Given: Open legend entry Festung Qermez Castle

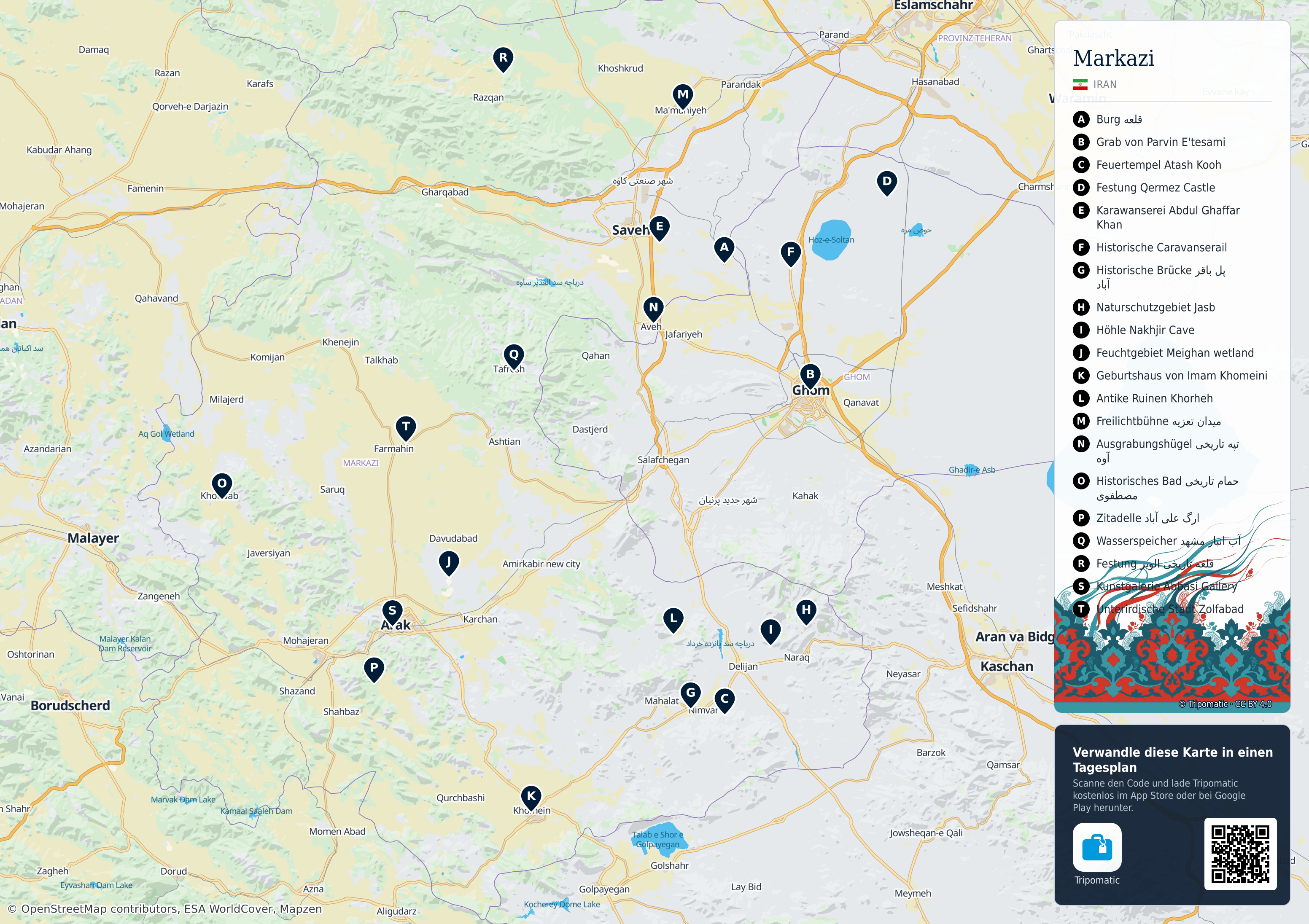Looking at the screenshot, I should point(1144,188).
